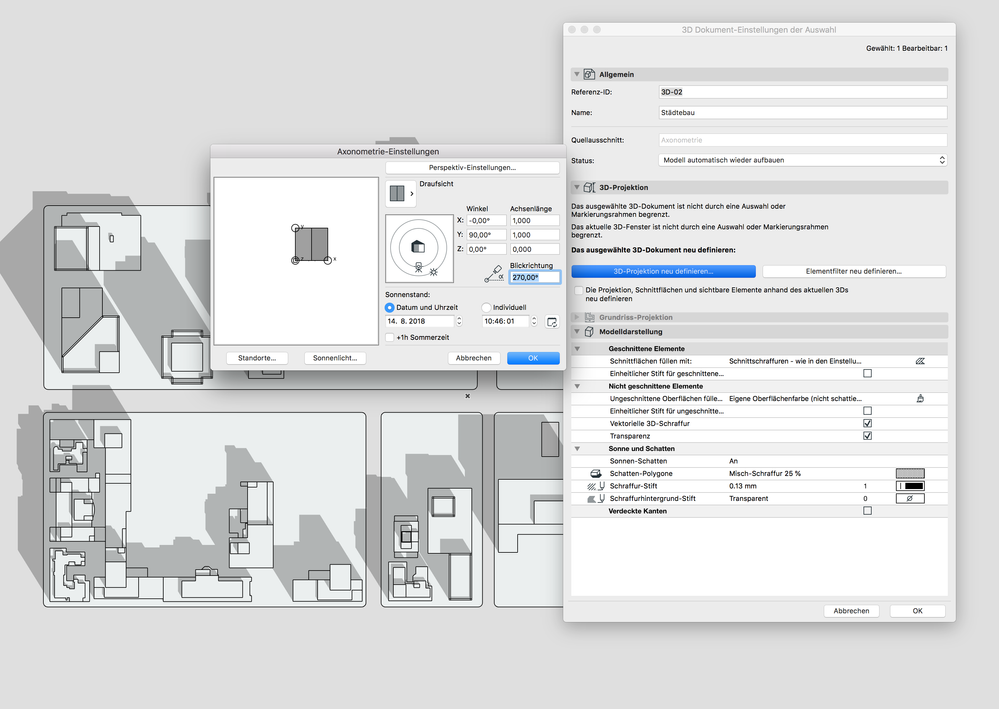Image resolution: width=999 pixels, height=709 pixels.
Task: Click the Schnittschraffuren hatch icon
Action: click(x=919, y=360)
